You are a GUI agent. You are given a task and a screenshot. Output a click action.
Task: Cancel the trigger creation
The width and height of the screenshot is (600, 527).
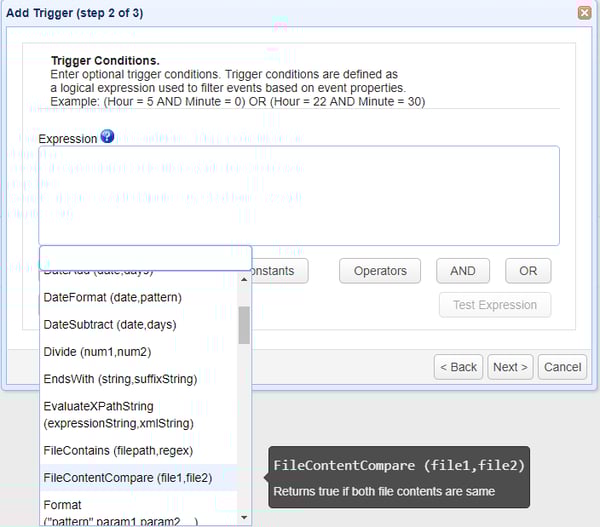pos(561,367)
